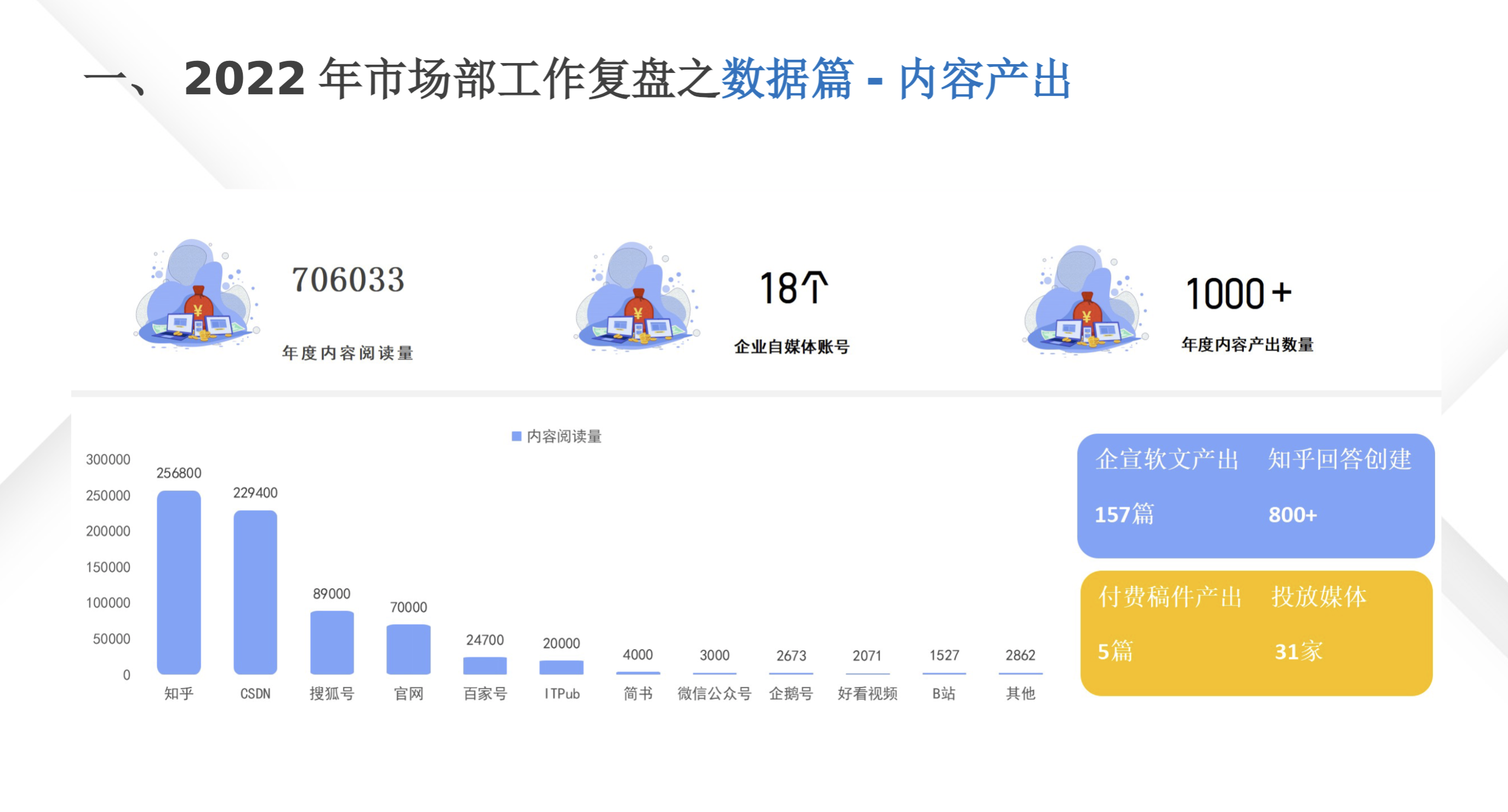Click the data label 24700

[x=485, y=640]
